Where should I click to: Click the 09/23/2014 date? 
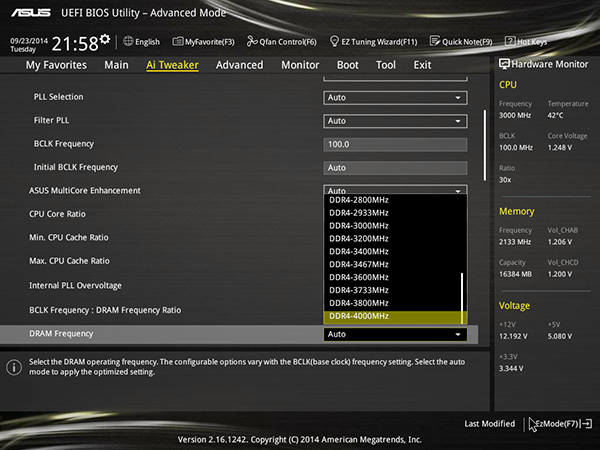[x=29, y=41]
